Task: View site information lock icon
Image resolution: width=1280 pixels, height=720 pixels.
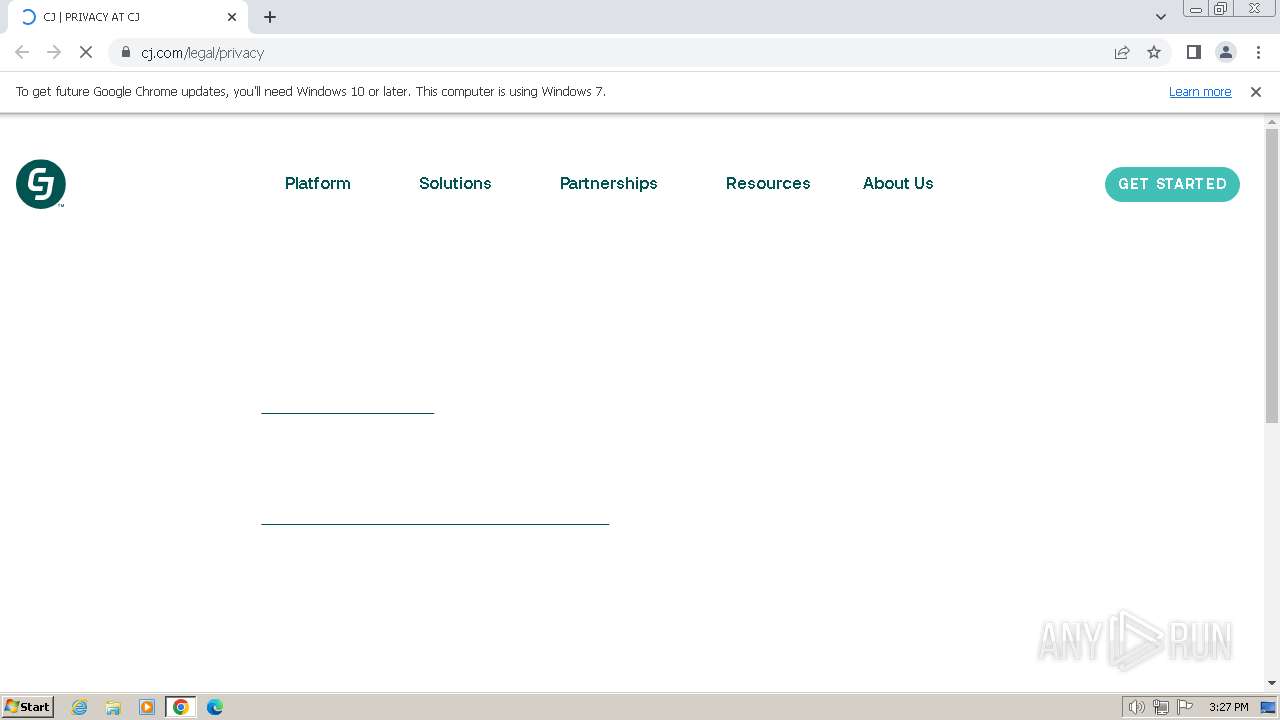Action: (126, 52)
